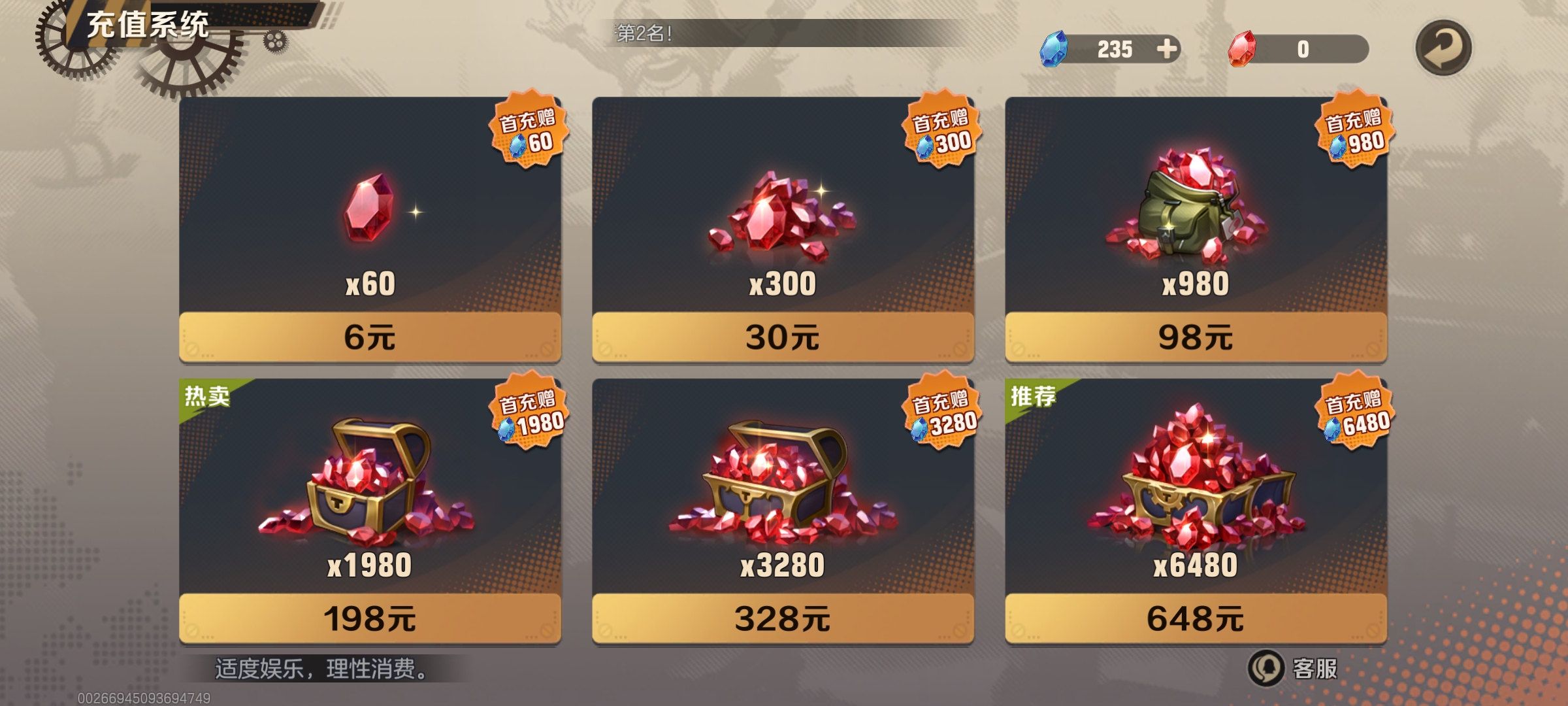Tap the 首充赠 300 bonus badge
The image size is (1568, 706).
coord(942,129)
